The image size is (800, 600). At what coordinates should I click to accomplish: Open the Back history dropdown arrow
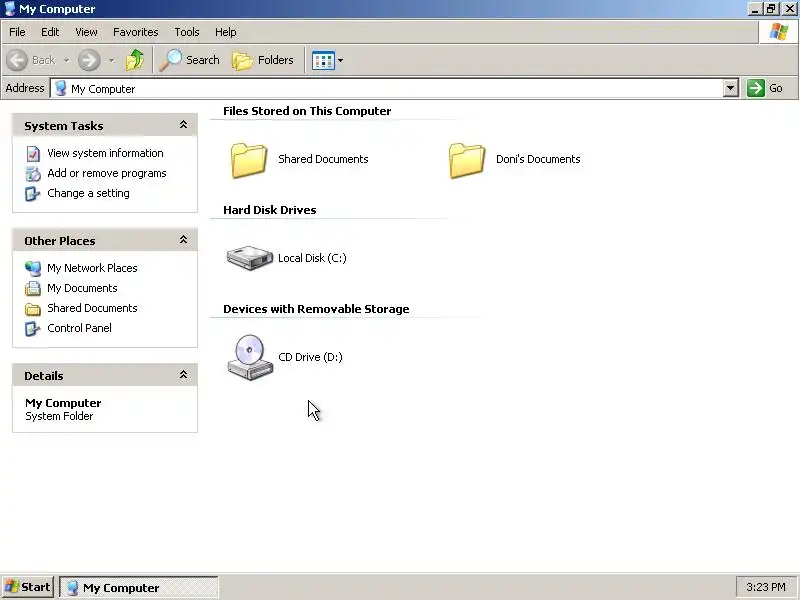(x=66, y=60)
